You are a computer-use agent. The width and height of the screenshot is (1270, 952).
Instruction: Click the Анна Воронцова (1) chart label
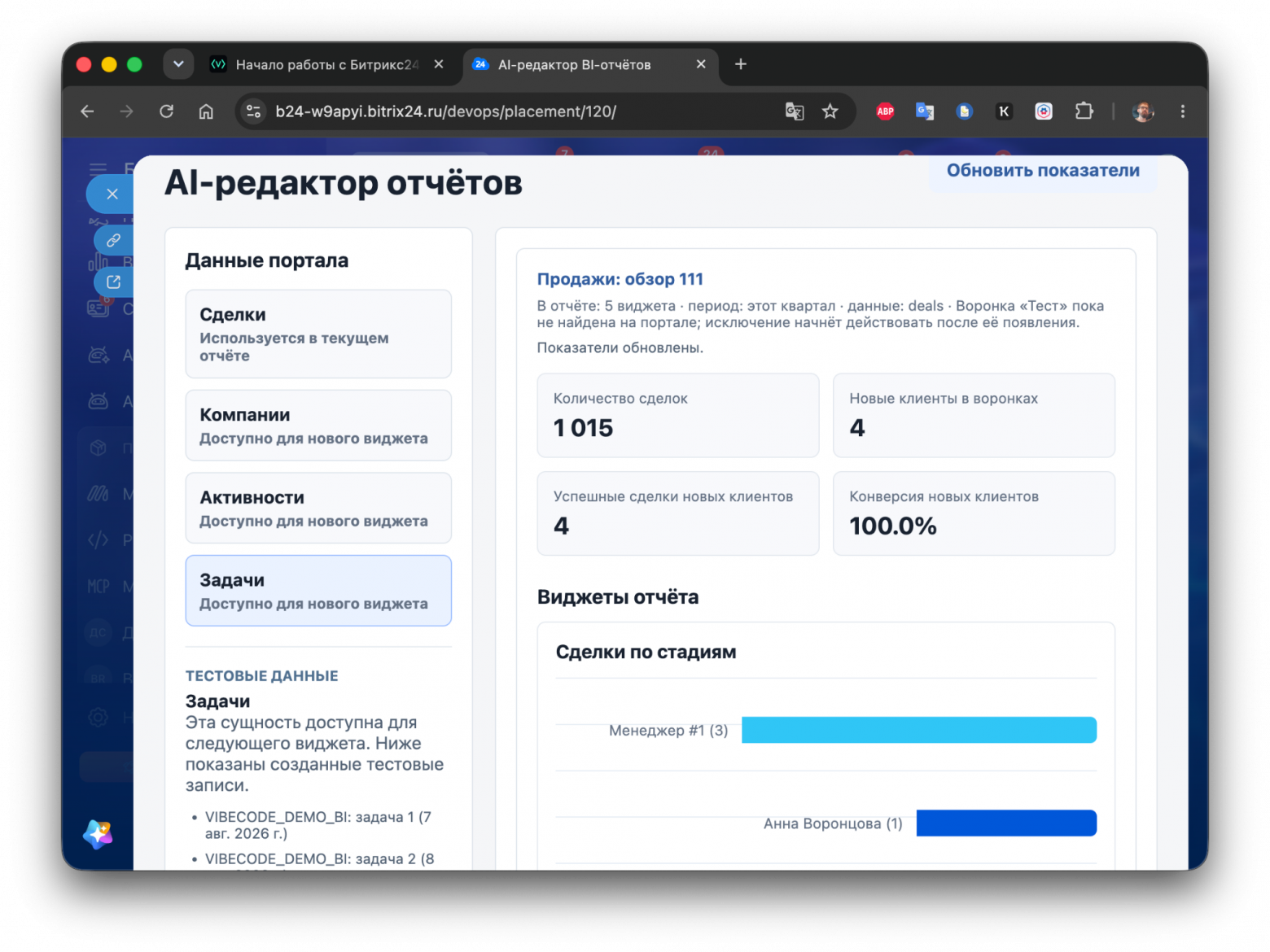point(833,824)
